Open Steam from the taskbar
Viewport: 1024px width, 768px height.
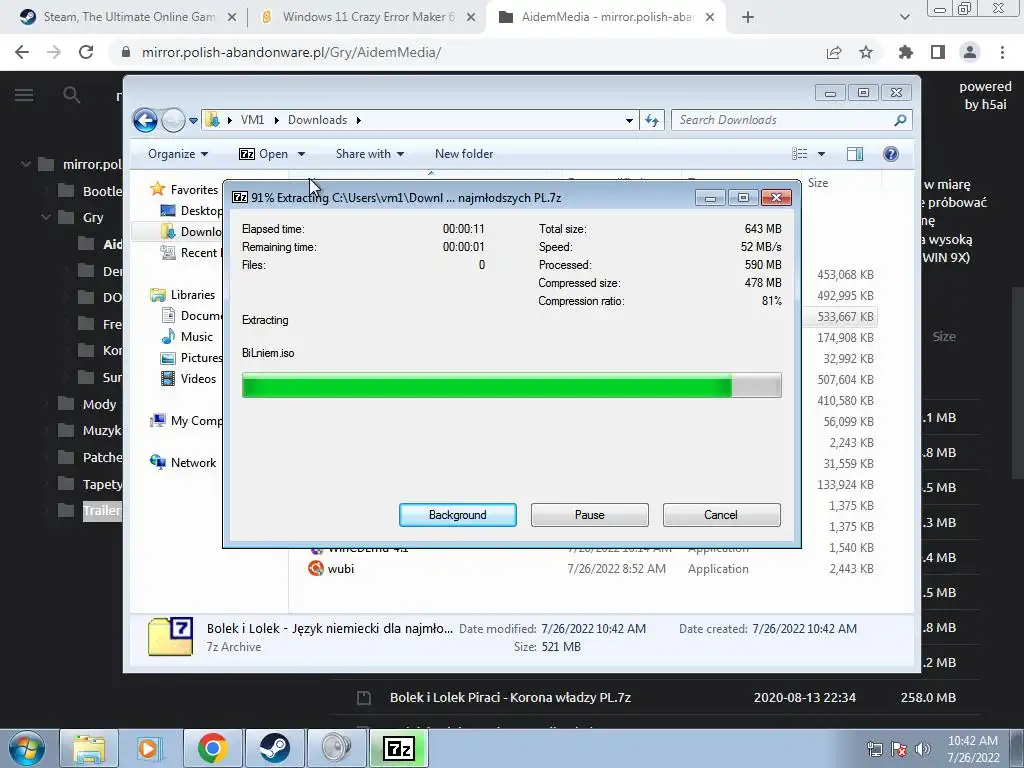coord(274,748)
